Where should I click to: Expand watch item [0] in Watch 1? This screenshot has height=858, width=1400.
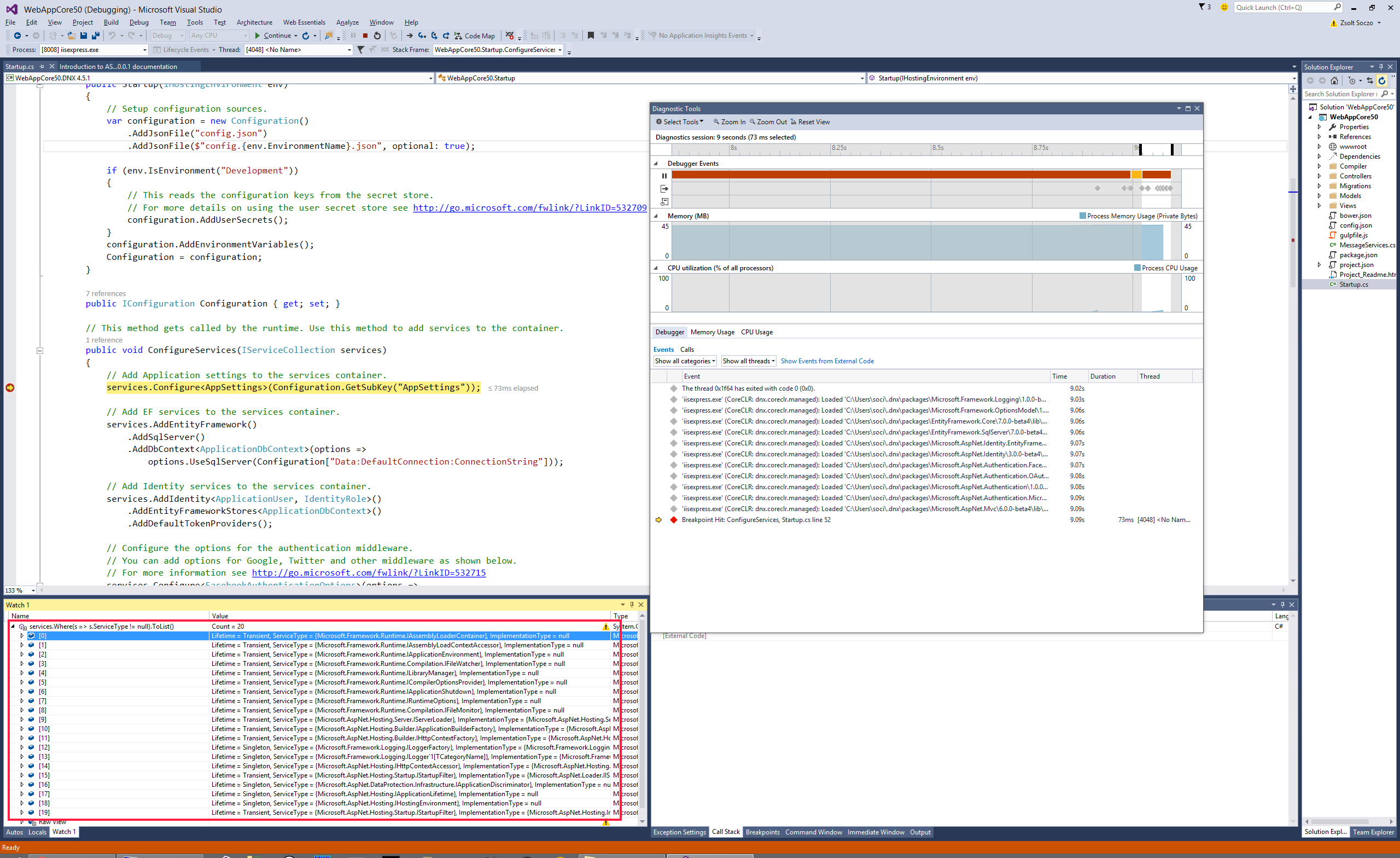coord(22,636)
